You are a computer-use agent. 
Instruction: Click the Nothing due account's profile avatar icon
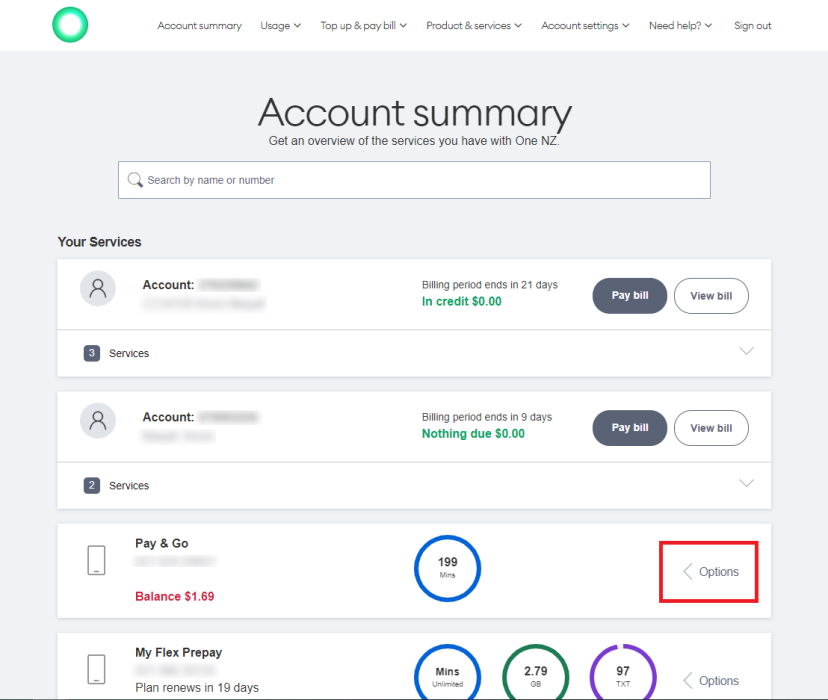[x=98, y=420]
